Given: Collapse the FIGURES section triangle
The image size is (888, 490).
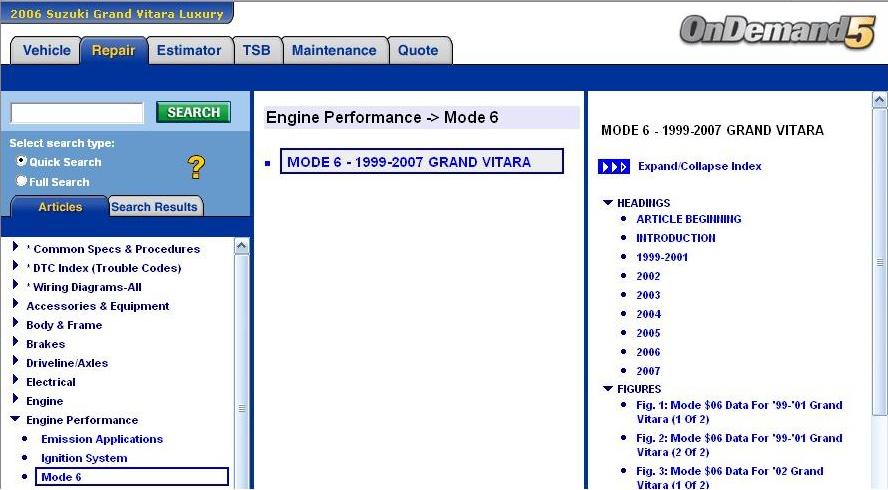Looking at the screenshot, I should click(607, 389).
